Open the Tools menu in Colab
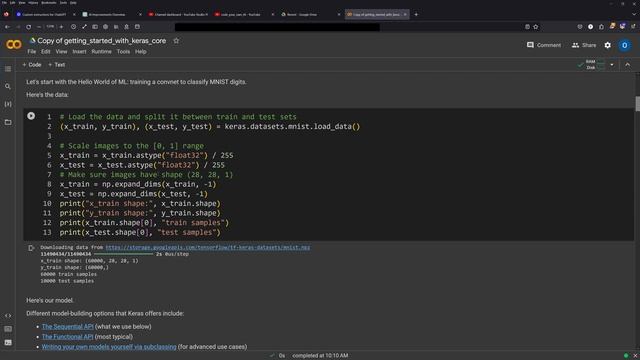The width and height of the screenshot is (640, 360). (123, 52)
